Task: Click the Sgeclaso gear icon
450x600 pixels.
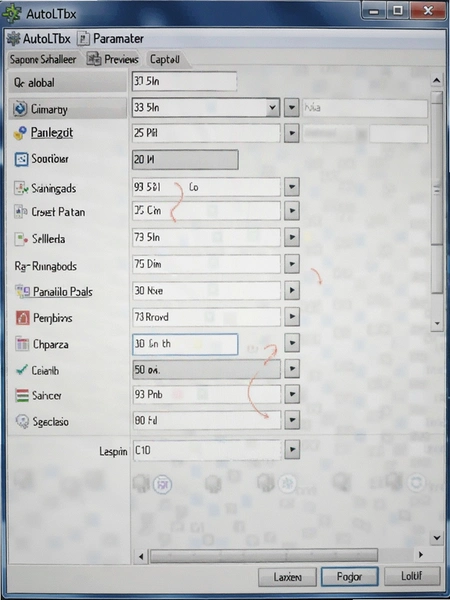Action: click(x=22, y=421)
